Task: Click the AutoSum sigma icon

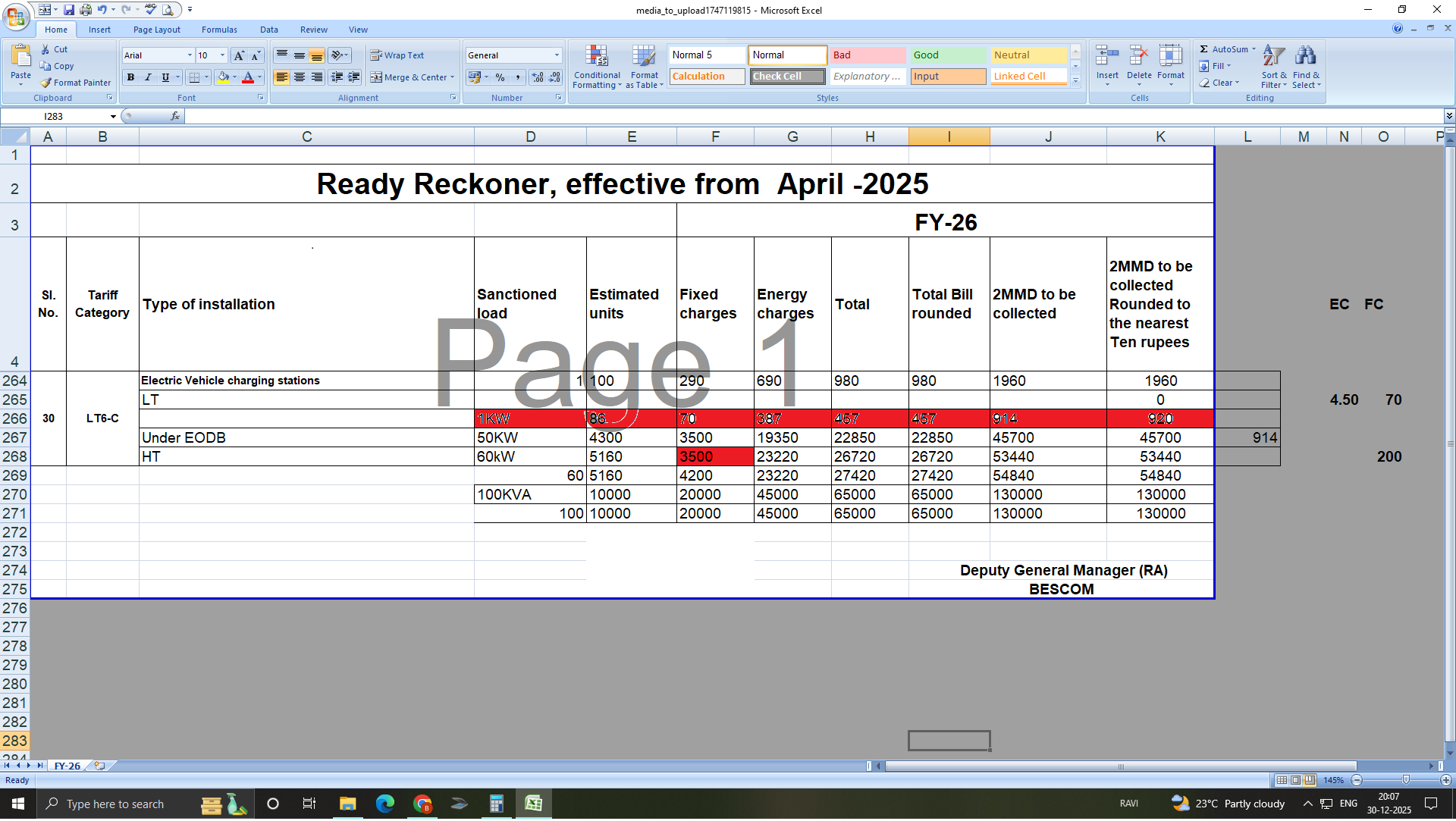Action: [1204, 49]
